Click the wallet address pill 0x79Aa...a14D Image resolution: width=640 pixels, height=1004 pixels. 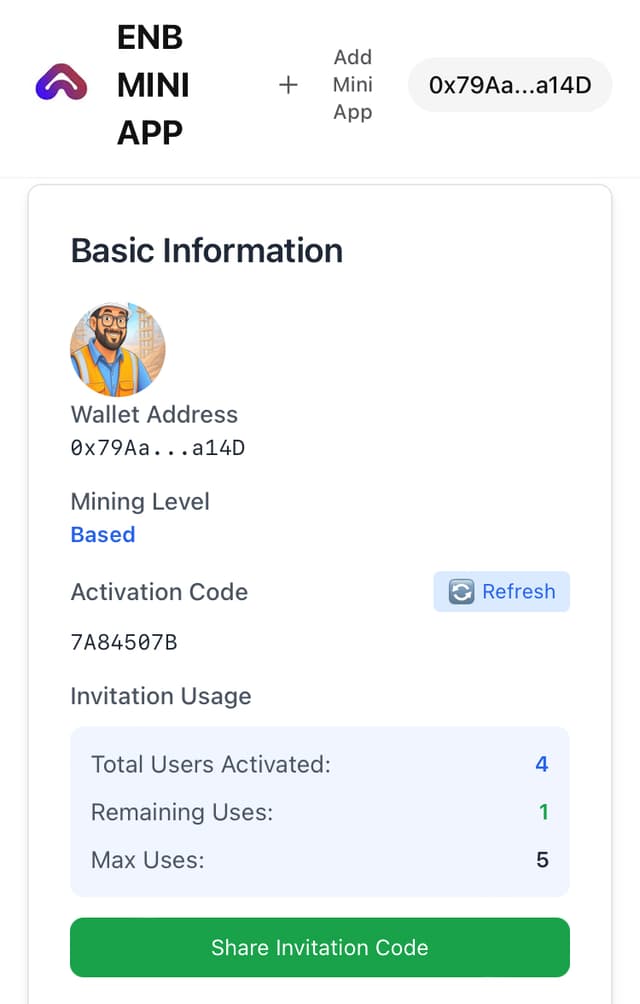509,85
